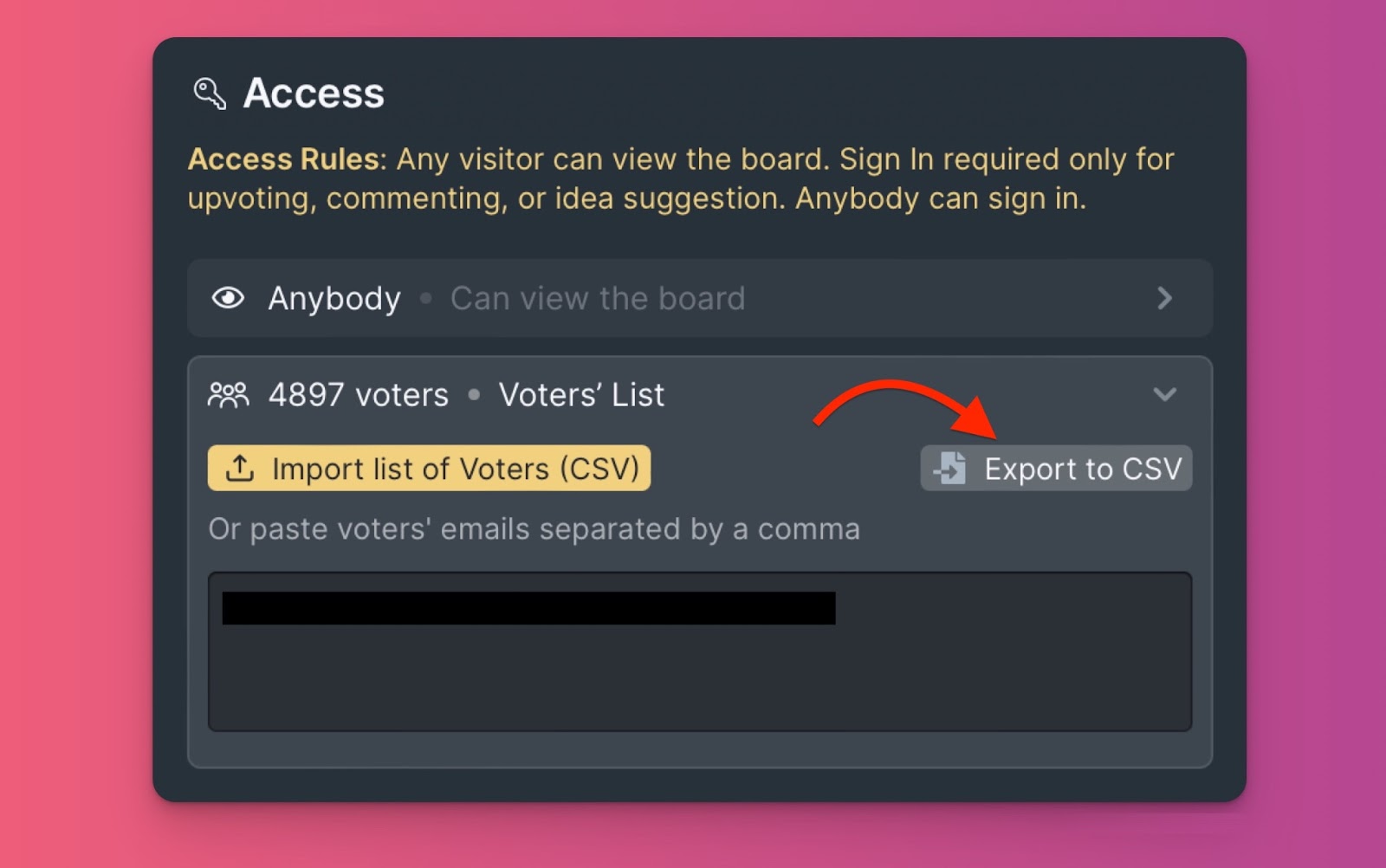Screen dimensions: 1386x868
Task: Select the blacked-out email text in field
Action: tap(528, 608)
